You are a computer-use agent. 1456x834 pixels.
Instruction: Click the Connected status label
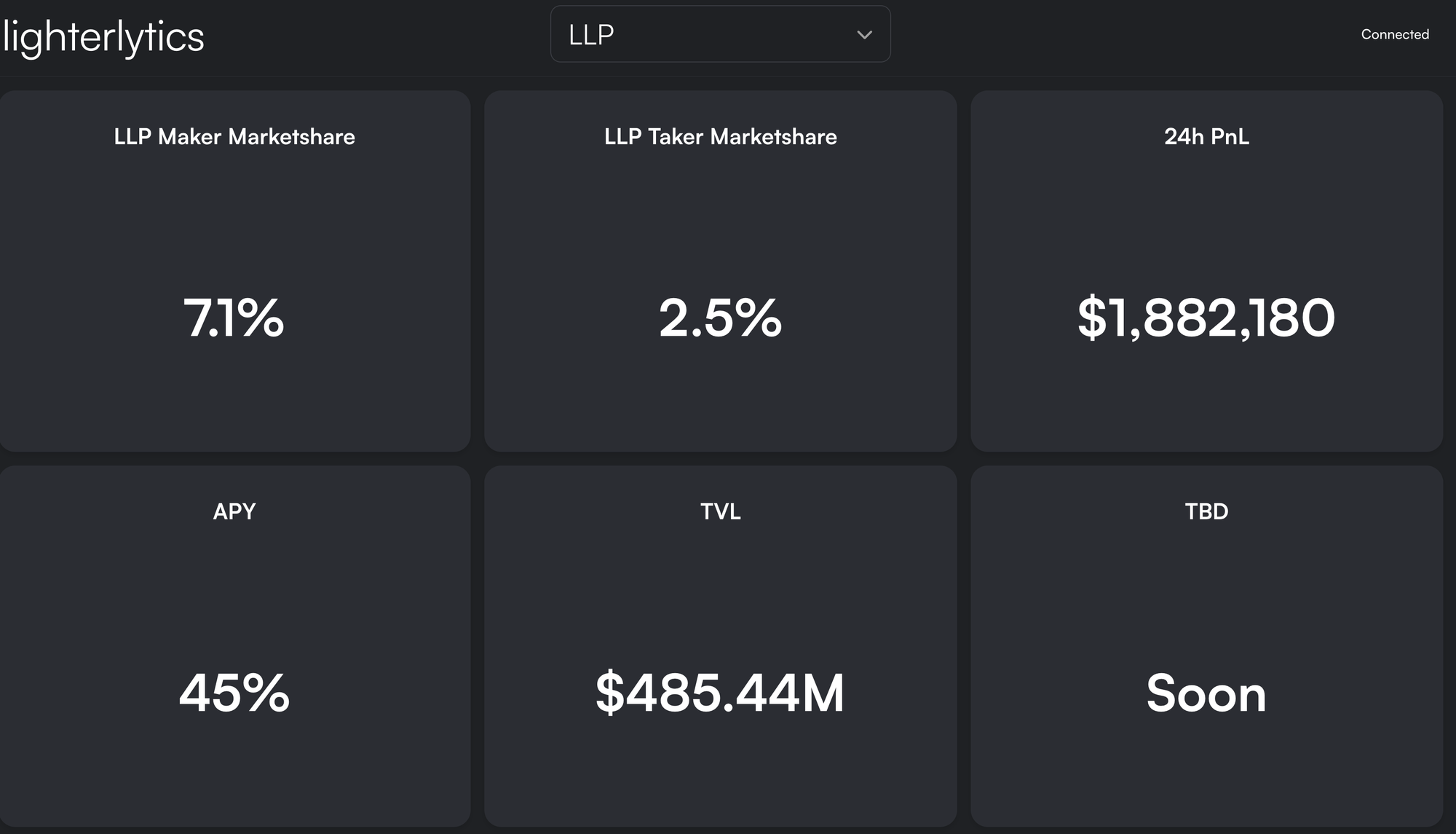pyautogui.click(x=1394, y=34)
